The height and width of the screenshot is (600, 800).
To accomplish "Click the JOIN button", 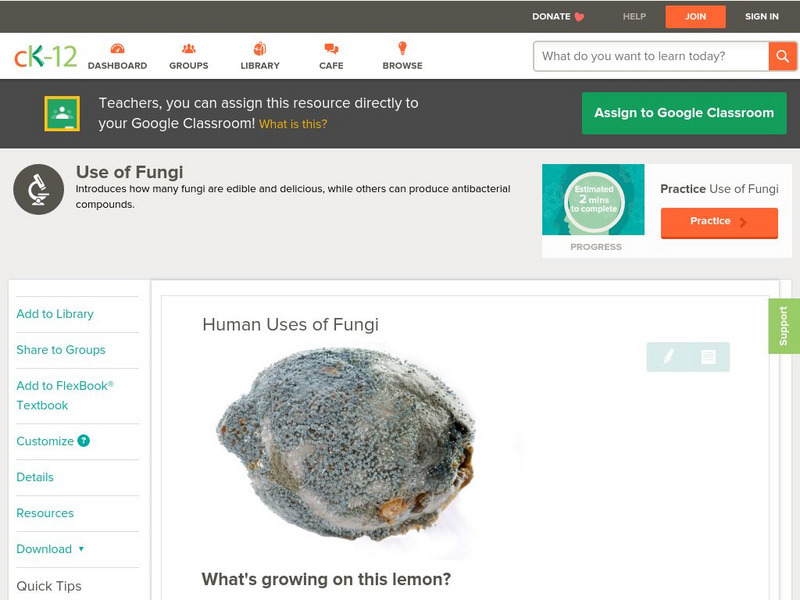I will (695, 17).
